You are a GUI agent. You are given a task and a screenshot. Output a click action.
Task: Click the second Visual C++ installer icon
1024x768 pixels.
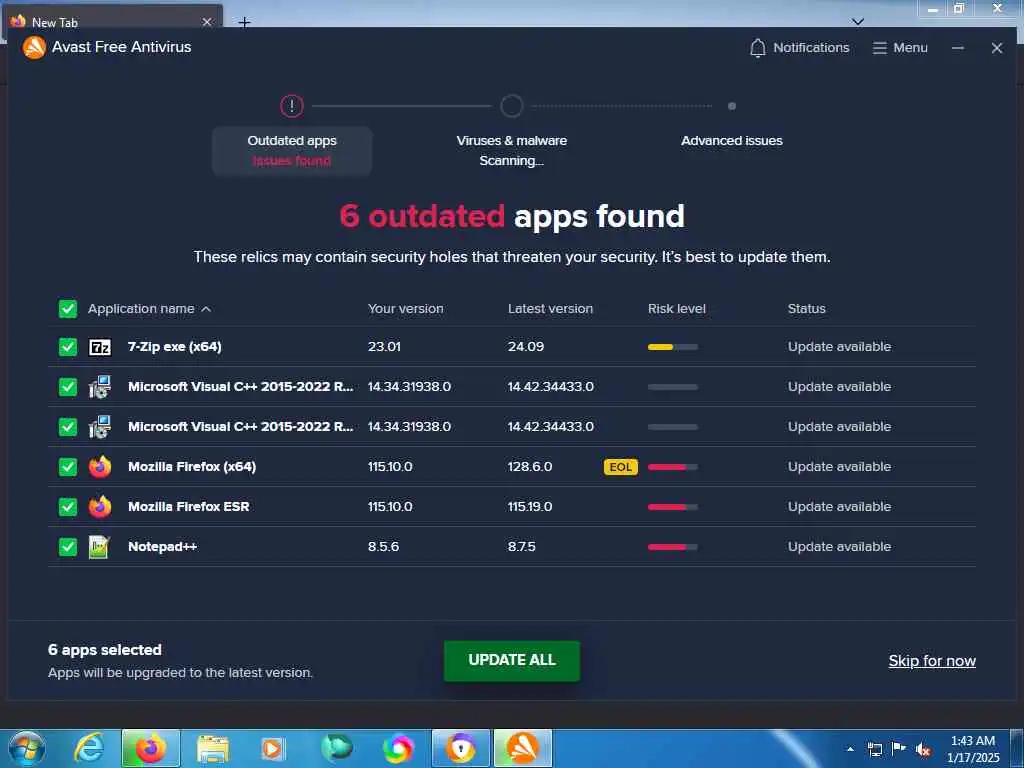click(x=100, y=426)
